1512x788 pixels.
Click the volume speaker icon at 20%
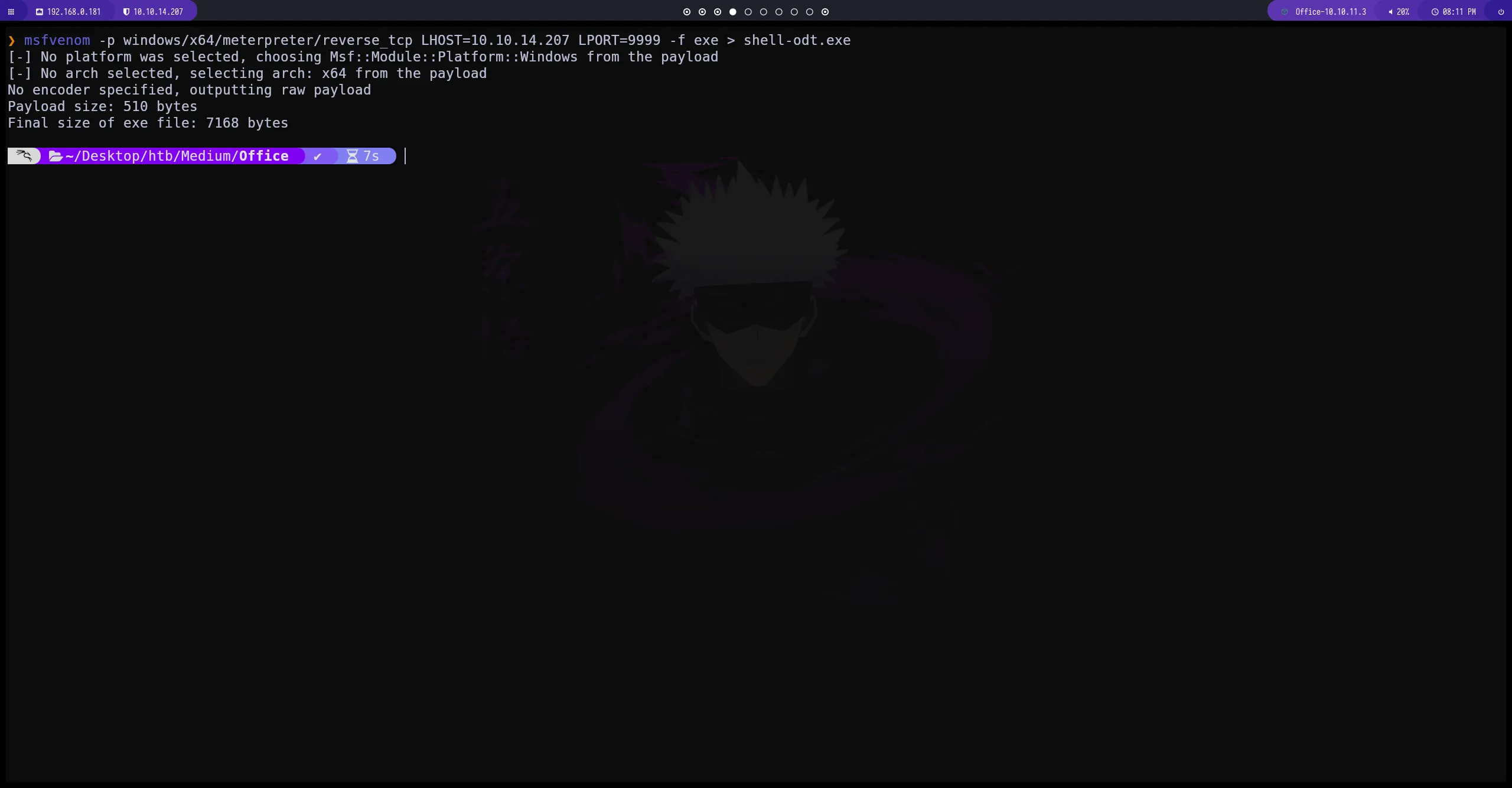pos(1390,12)
